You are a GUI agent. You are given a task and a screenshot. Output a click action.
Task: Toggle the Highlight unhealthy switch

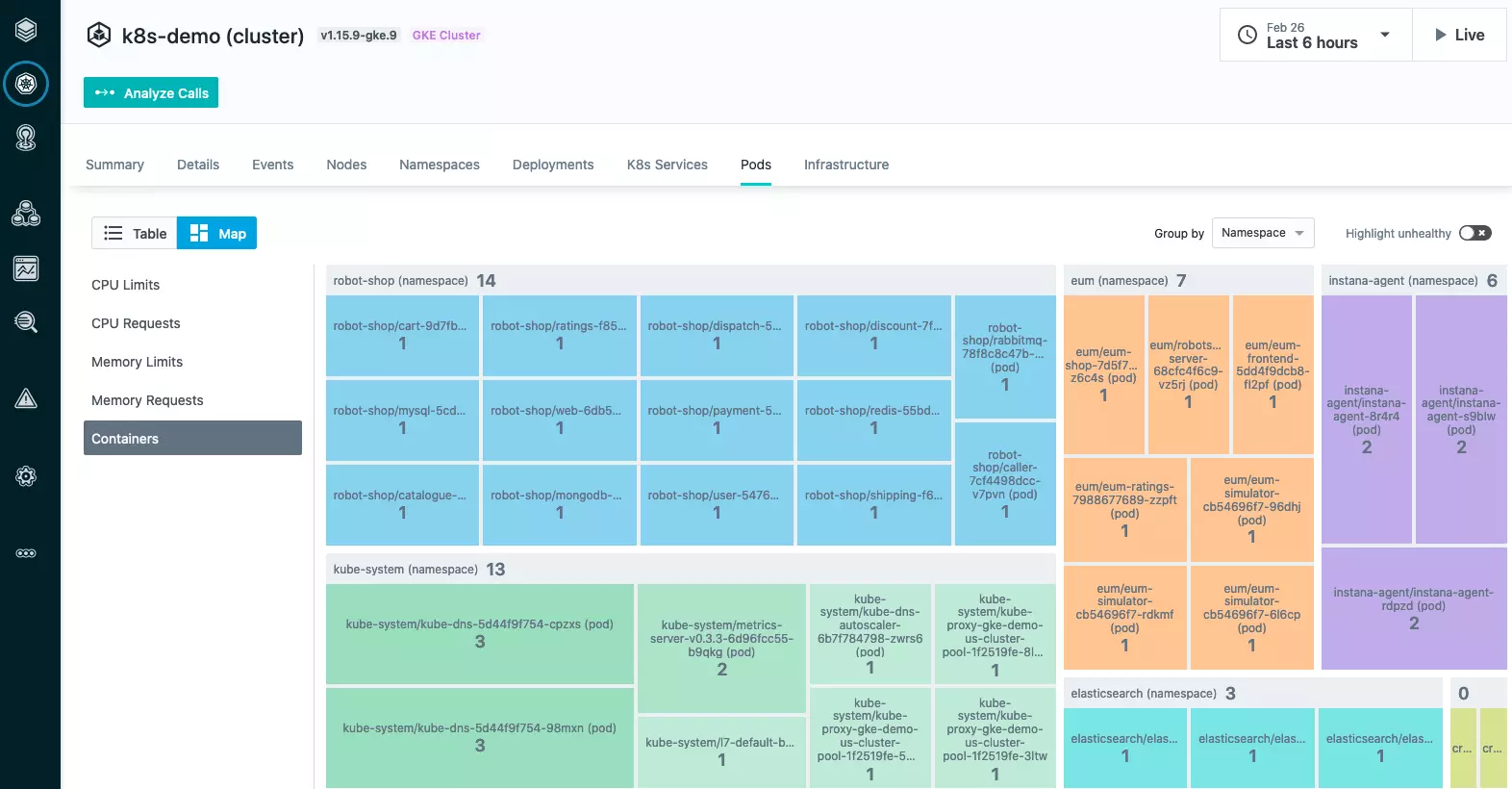[x=1474, y=233]
